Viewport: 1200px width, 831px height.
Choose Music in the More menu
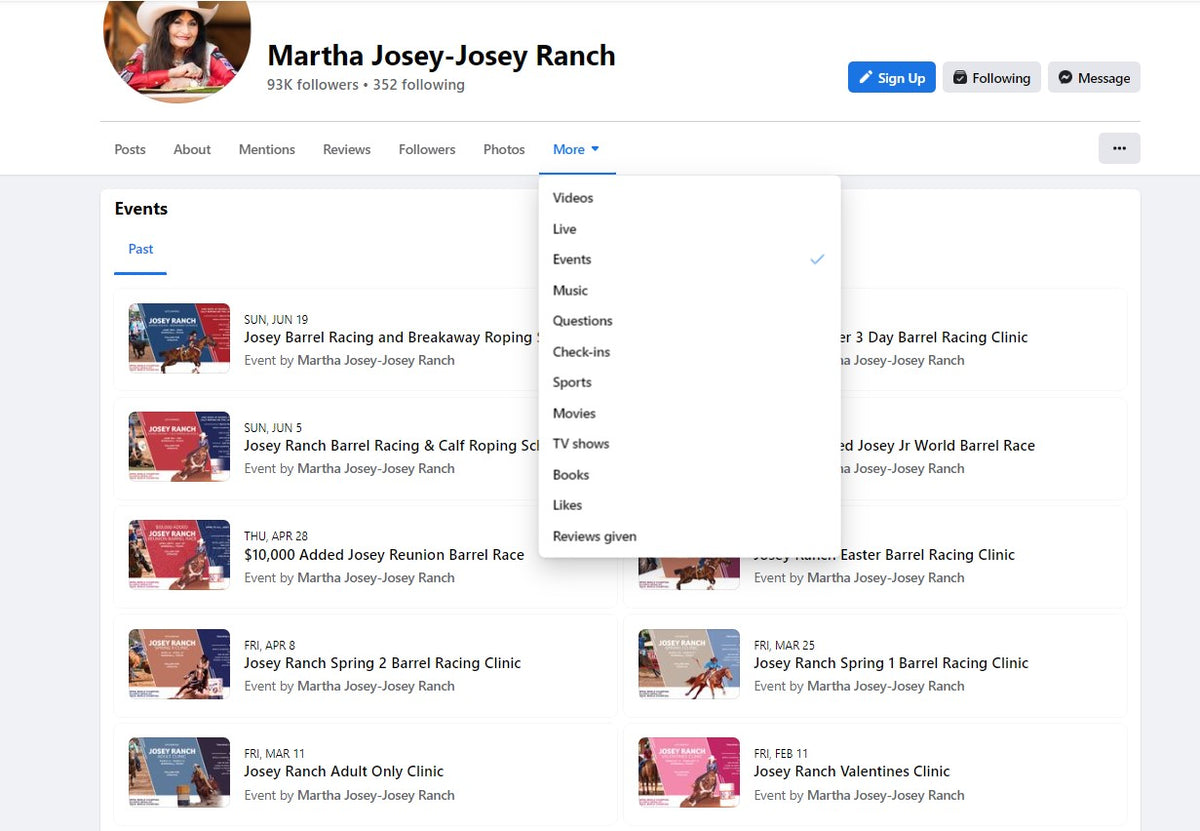(x=689, y=290)
